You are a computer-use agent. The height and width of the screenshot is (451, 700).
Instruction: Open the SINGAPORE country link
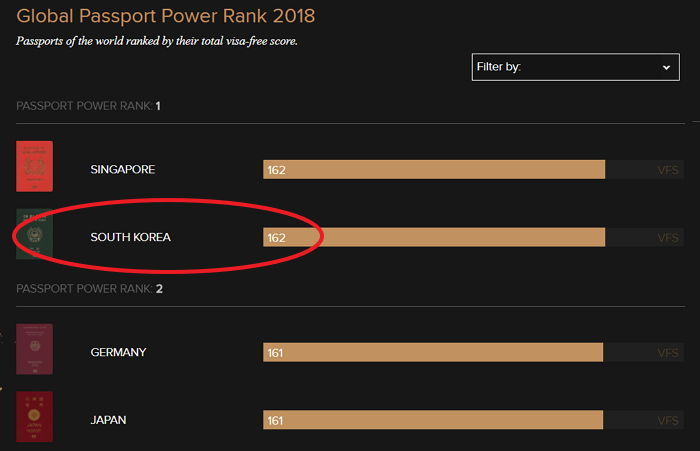point(123,170)
